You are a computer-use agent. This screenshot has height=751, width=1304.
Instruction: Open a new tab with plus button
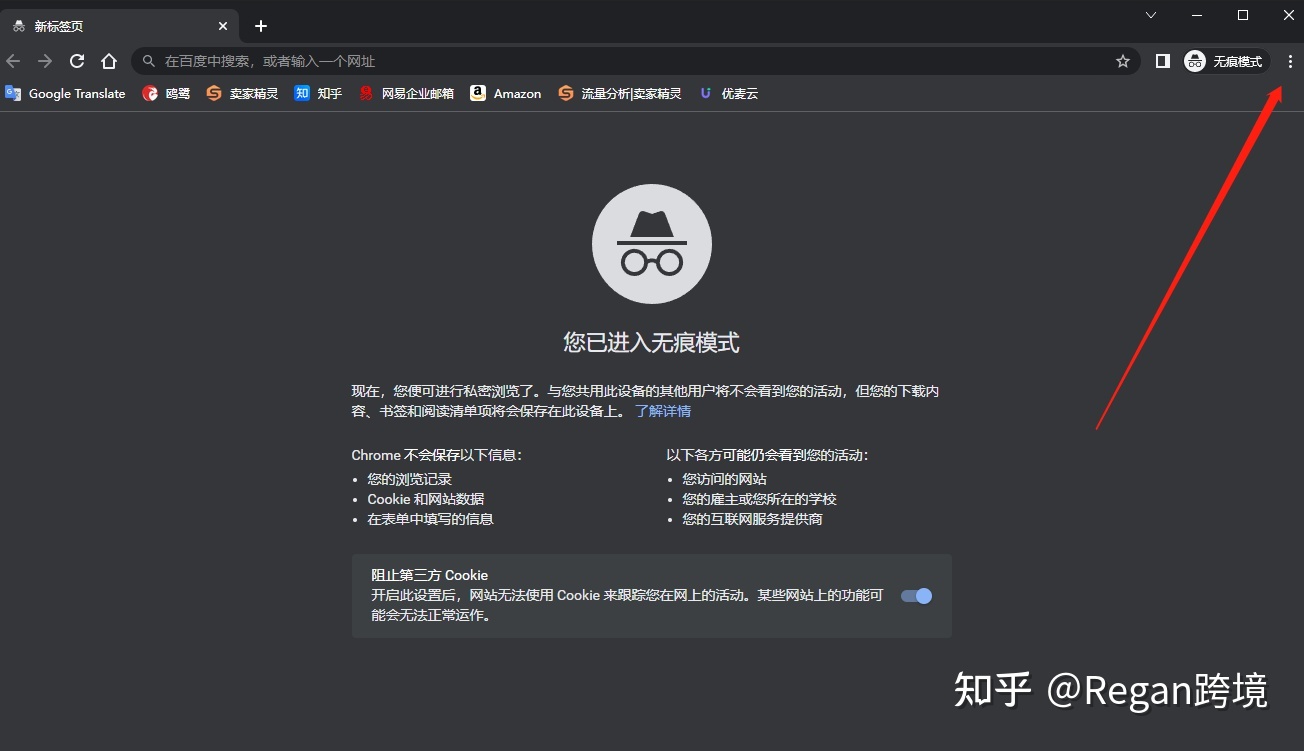[261, 26]
